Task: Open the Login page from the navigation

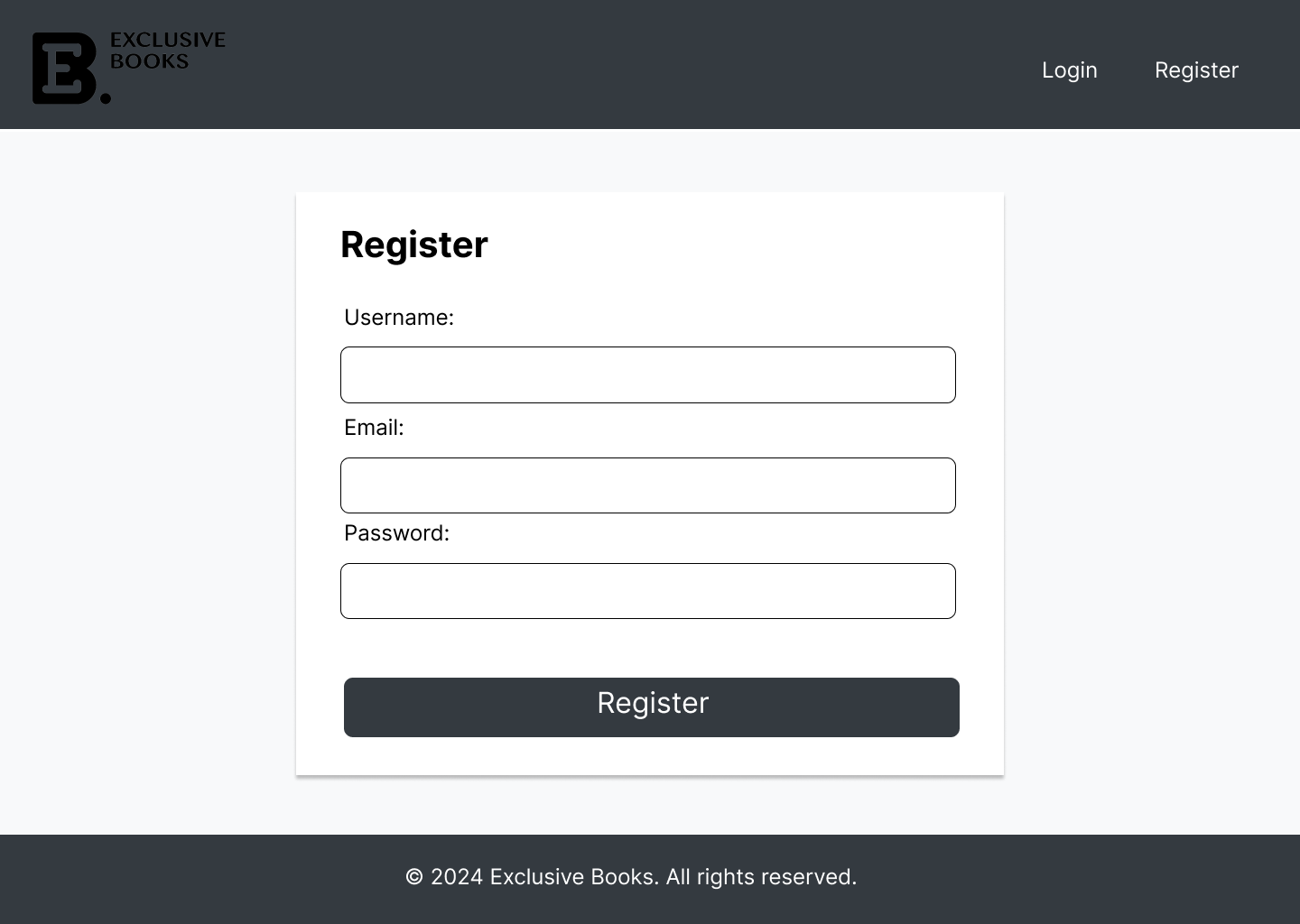Action: tap(1069, 70)
